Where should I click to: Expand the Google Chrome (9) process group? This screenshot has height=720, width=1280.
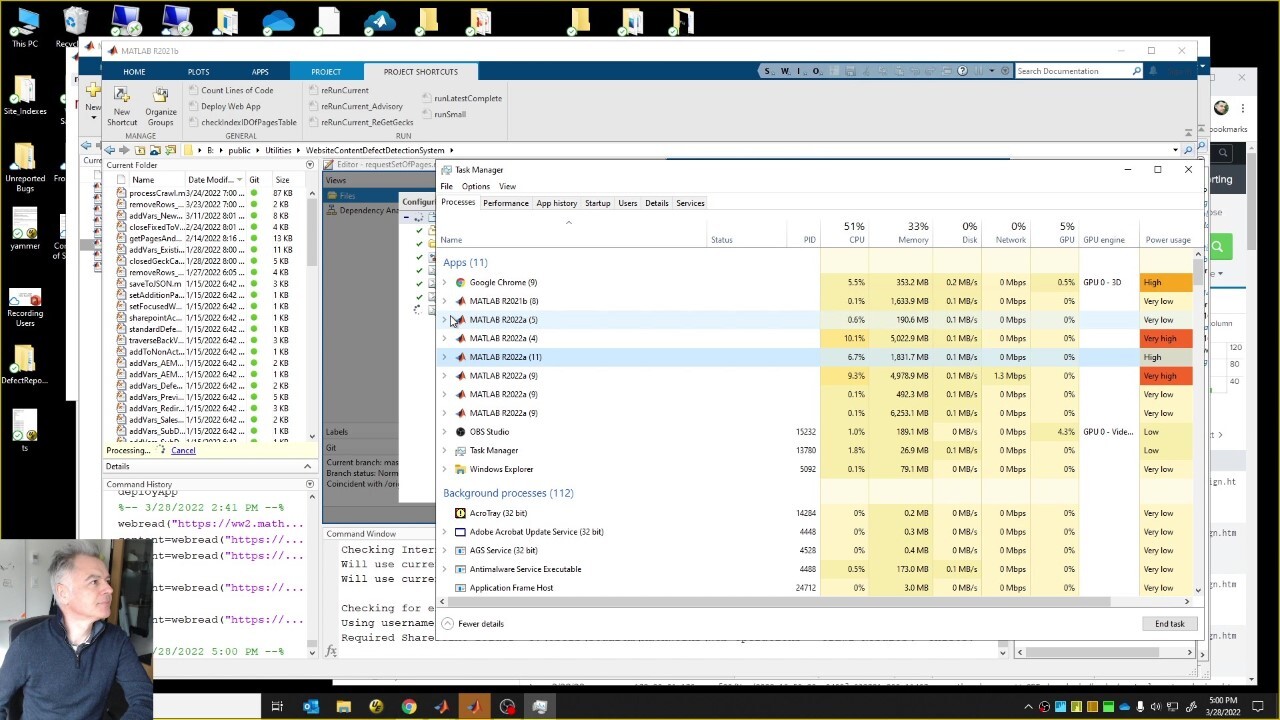[445, 283]
